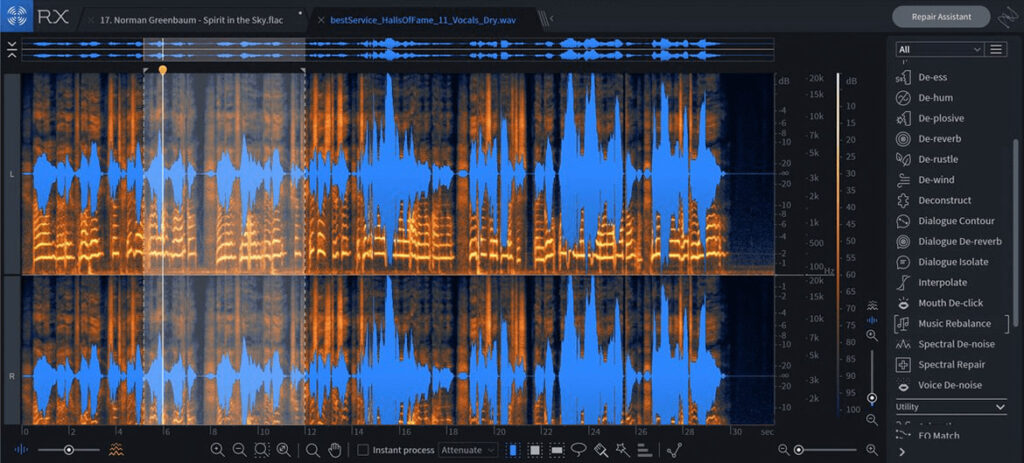Click the waveform overview at top
The image size is (1024, 463).
398,50
